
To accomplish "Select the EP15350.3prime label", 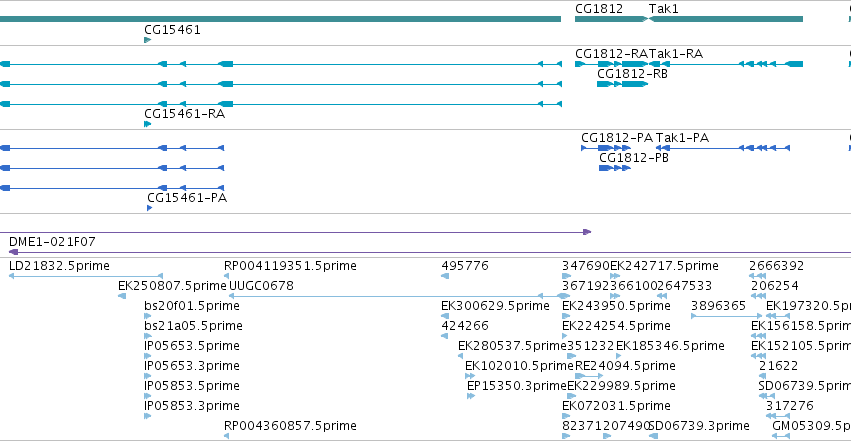I will pyautogui.click(x=517, y=386).
